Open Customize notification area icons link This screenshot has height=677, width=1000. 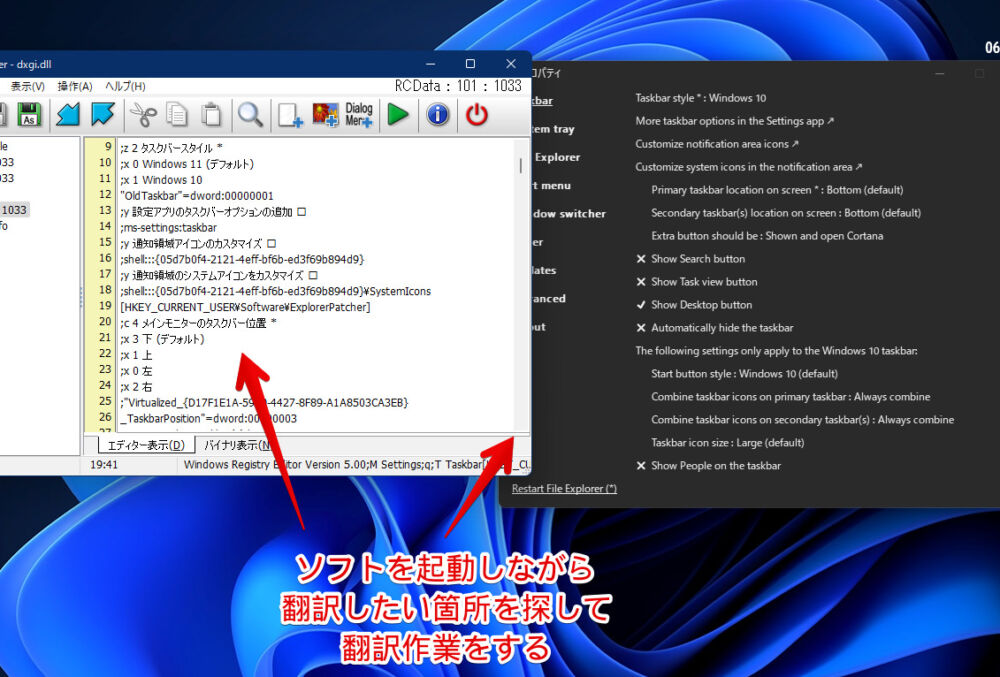tap(717, 144)
